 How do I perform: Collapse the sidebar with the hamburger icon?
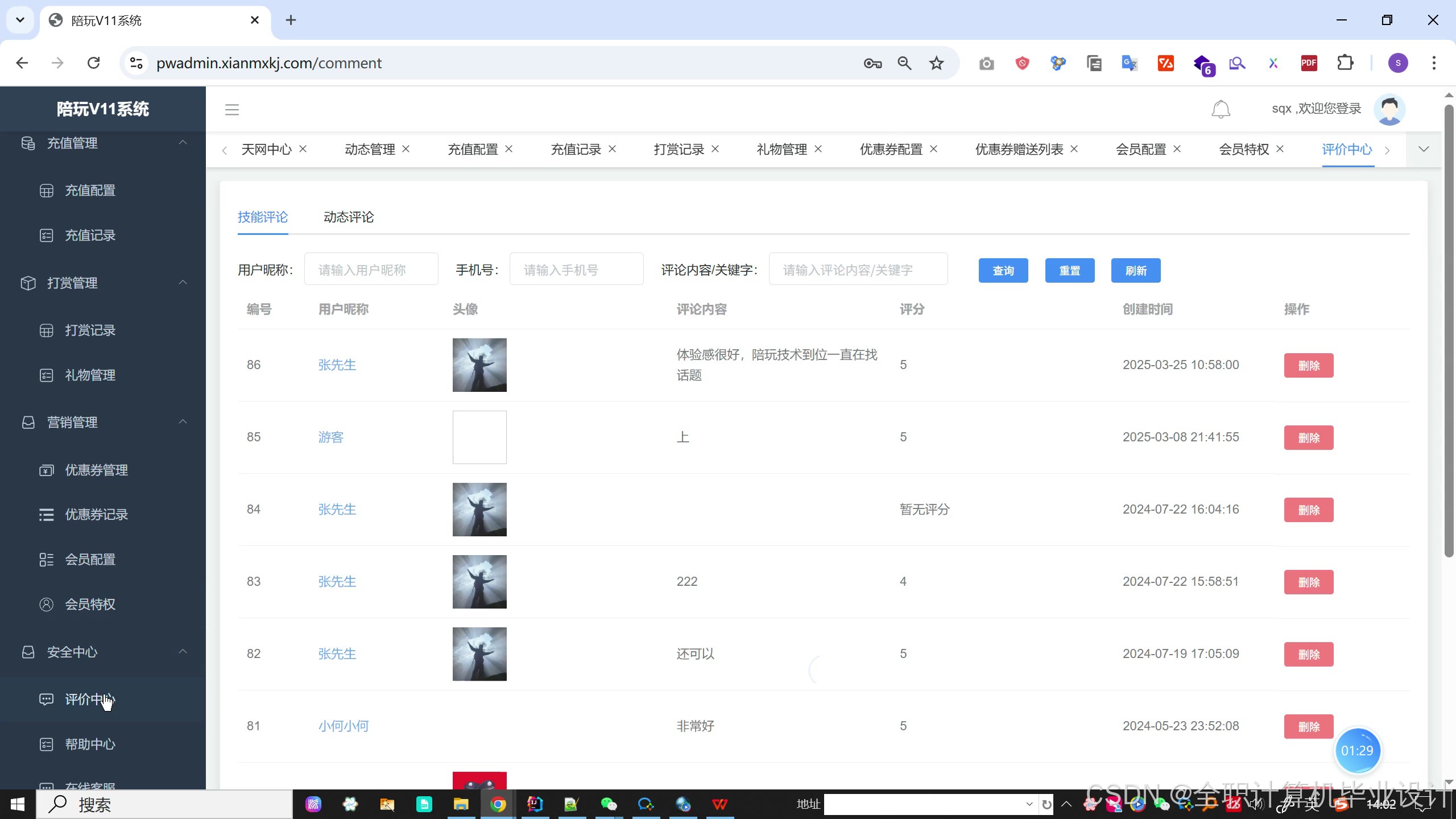tap(231, 109)
